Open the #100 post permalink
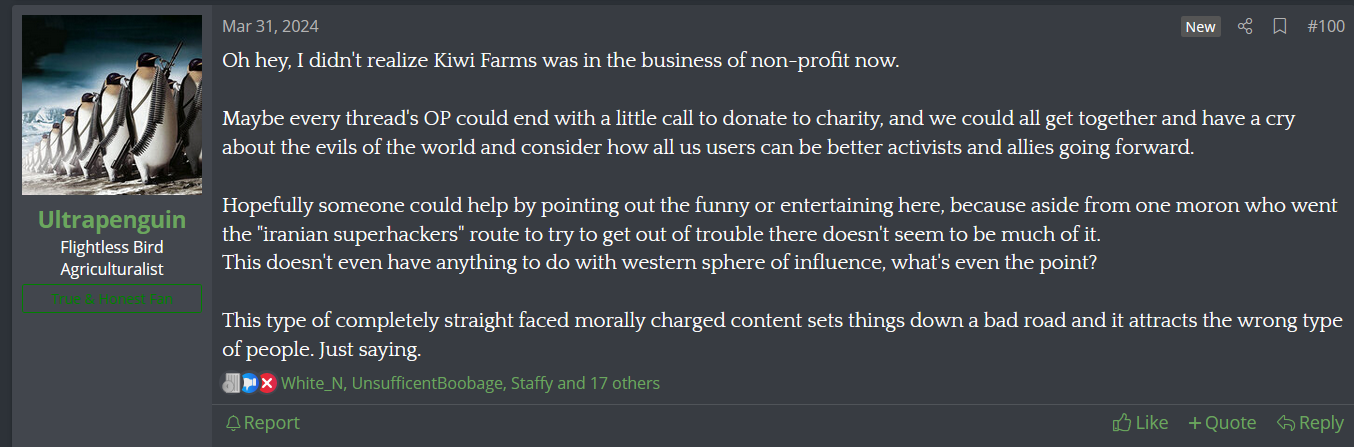The width and height of the screenshot is (1354, 447). tap(1326, 27)
